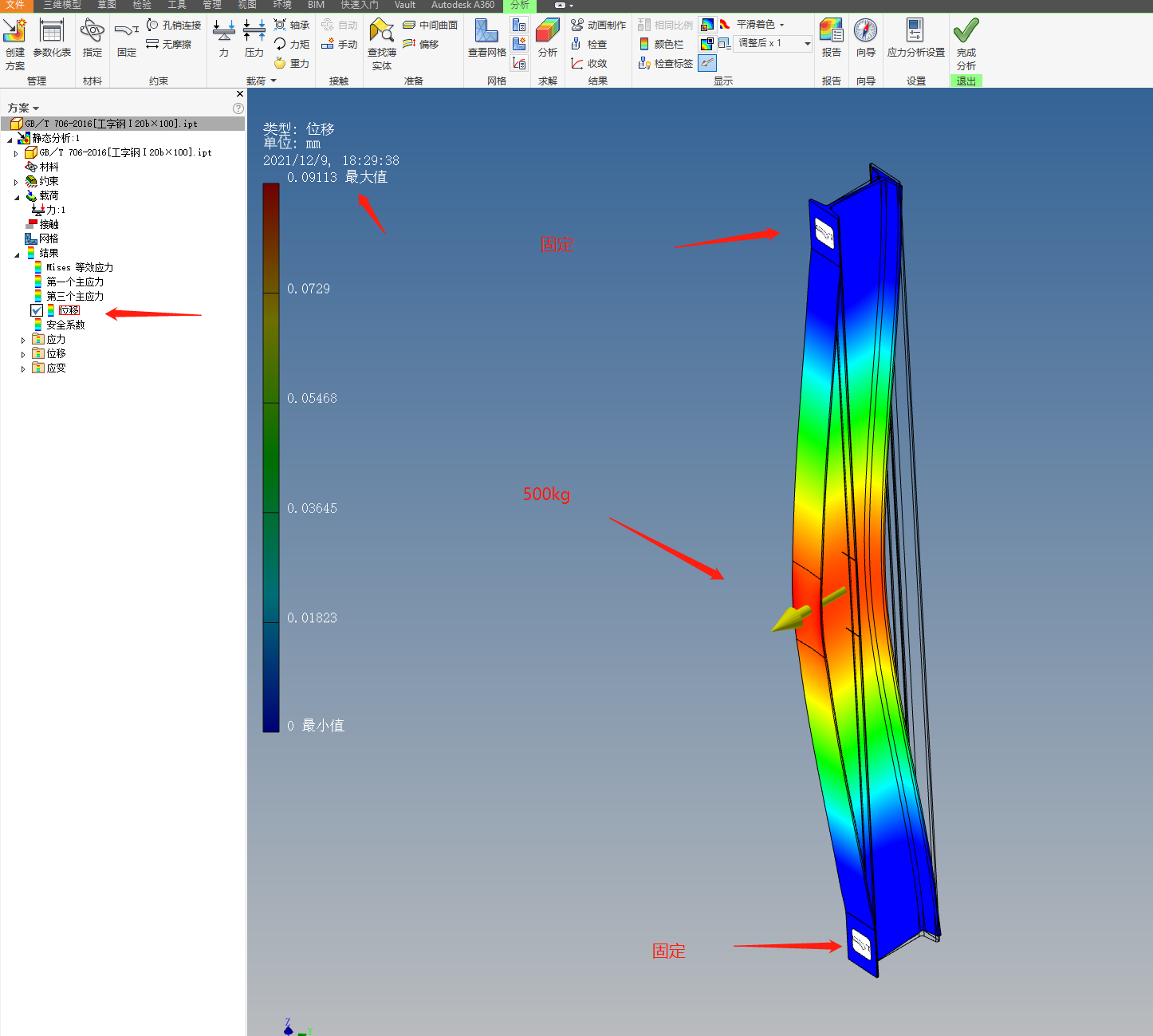Open 应力分析设置 stress analysis settings
The image size is (1153, 1036).
(915, 38)
